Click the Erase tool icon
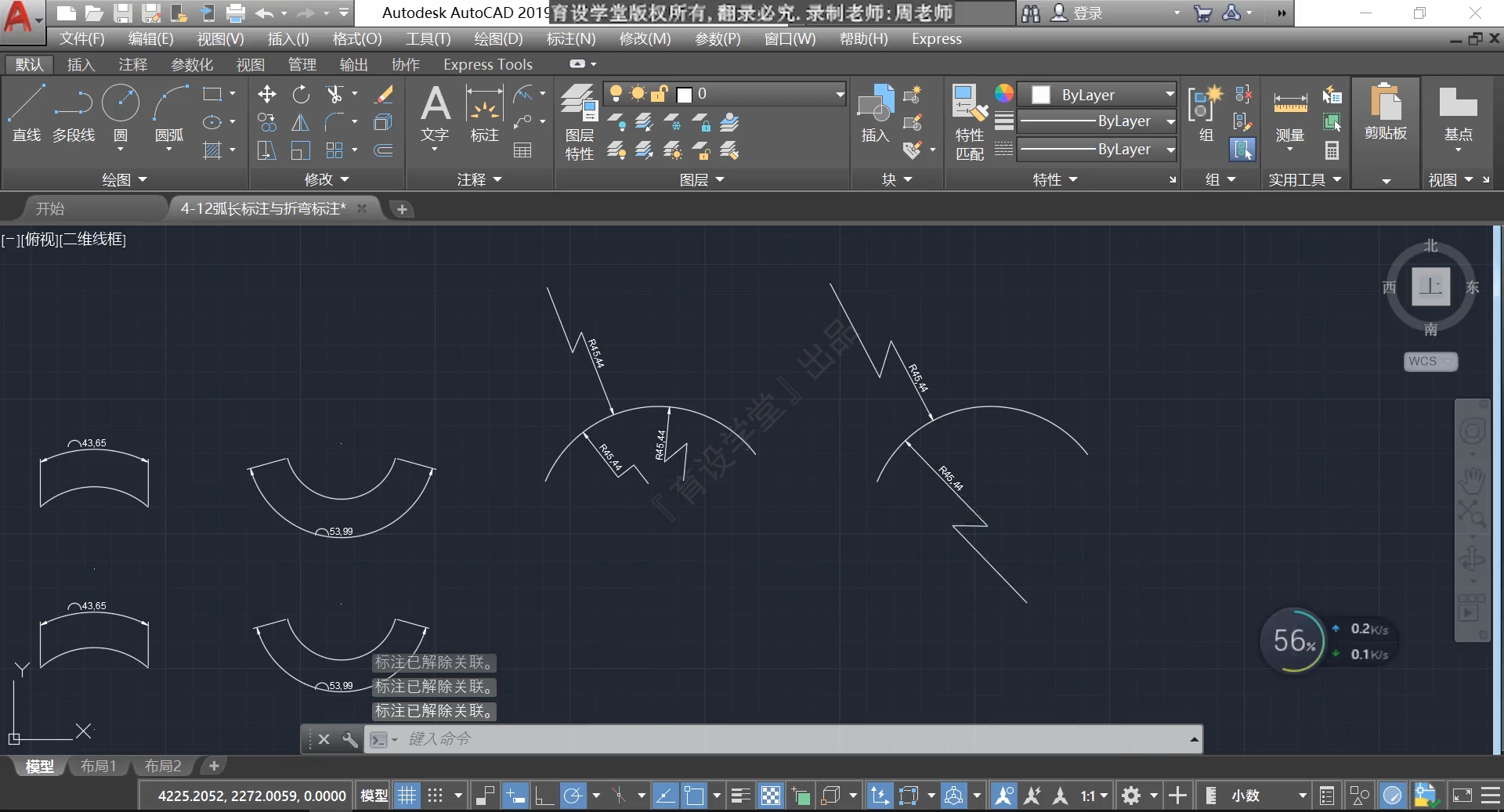 (x=383, y=95)
